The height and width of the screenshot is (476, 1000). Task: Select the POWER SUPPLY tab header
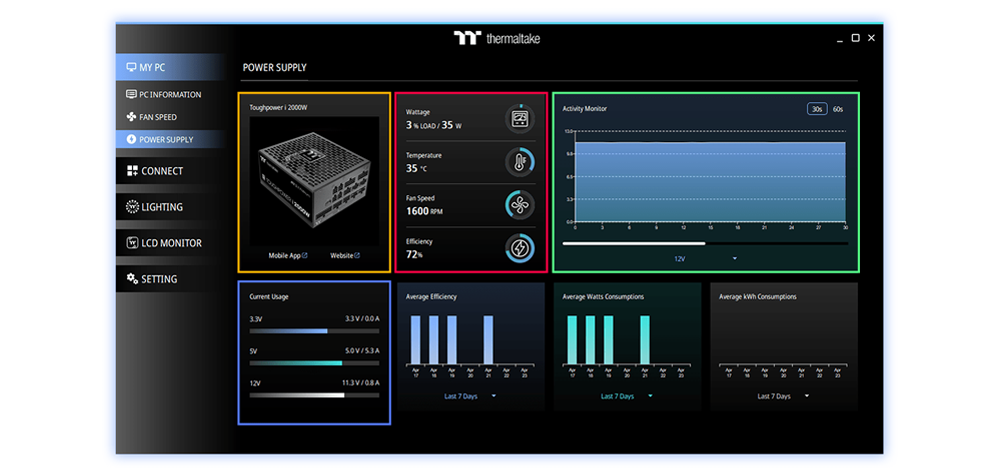click(x=274, y=68)
